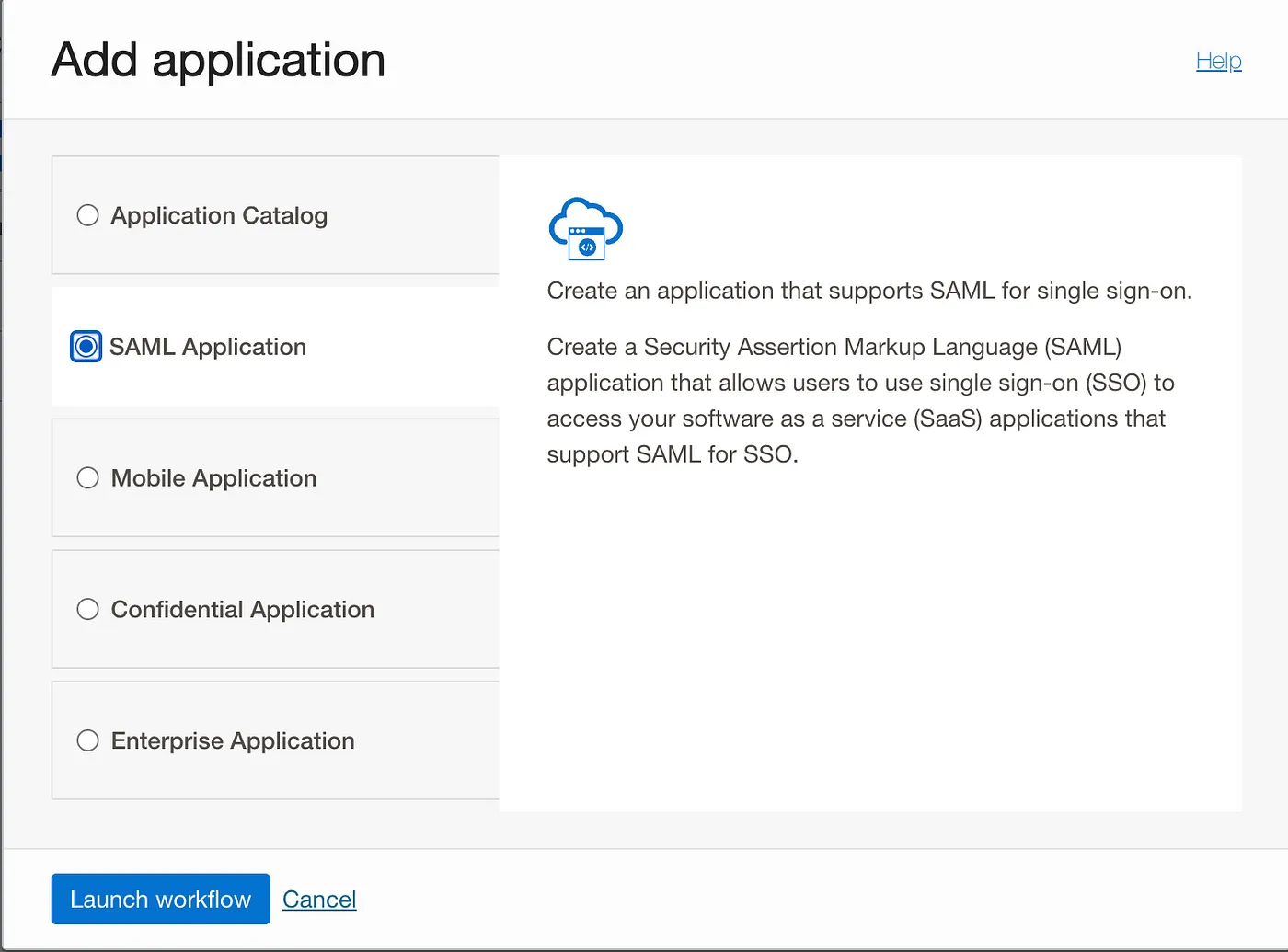This screenshot has height=952, width=1288.
Task: Click the Application Catalog label text
Action: point(219,215)
